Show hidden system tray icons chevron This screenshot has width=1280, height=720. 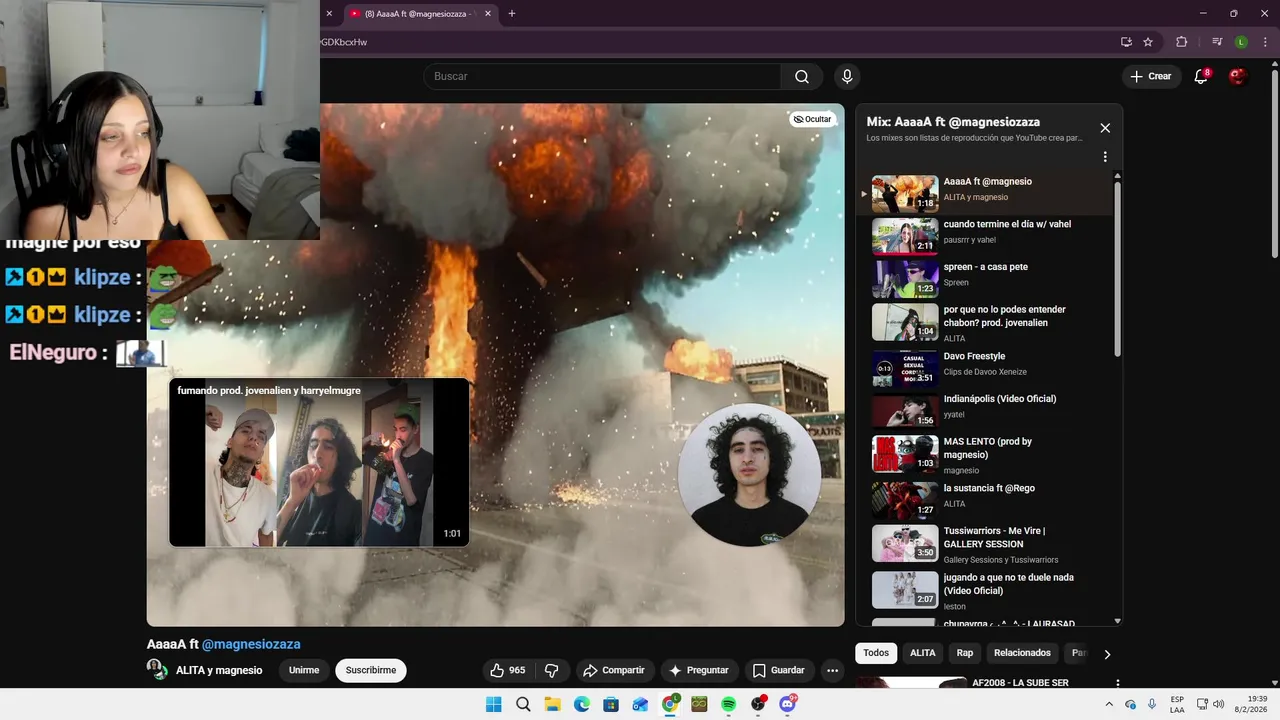tap(1109, 704)
